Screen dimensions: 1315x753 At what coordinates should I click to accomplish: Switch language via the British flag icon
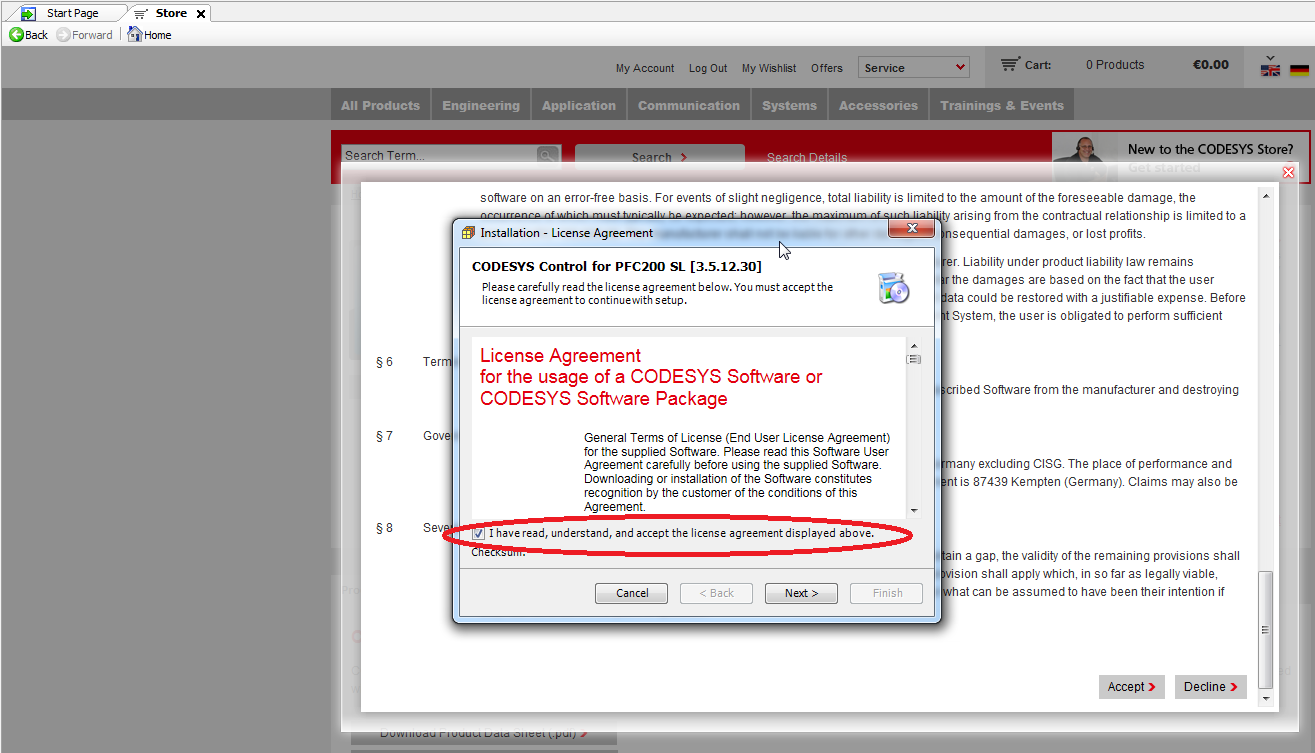click(x=1270, y=69)
